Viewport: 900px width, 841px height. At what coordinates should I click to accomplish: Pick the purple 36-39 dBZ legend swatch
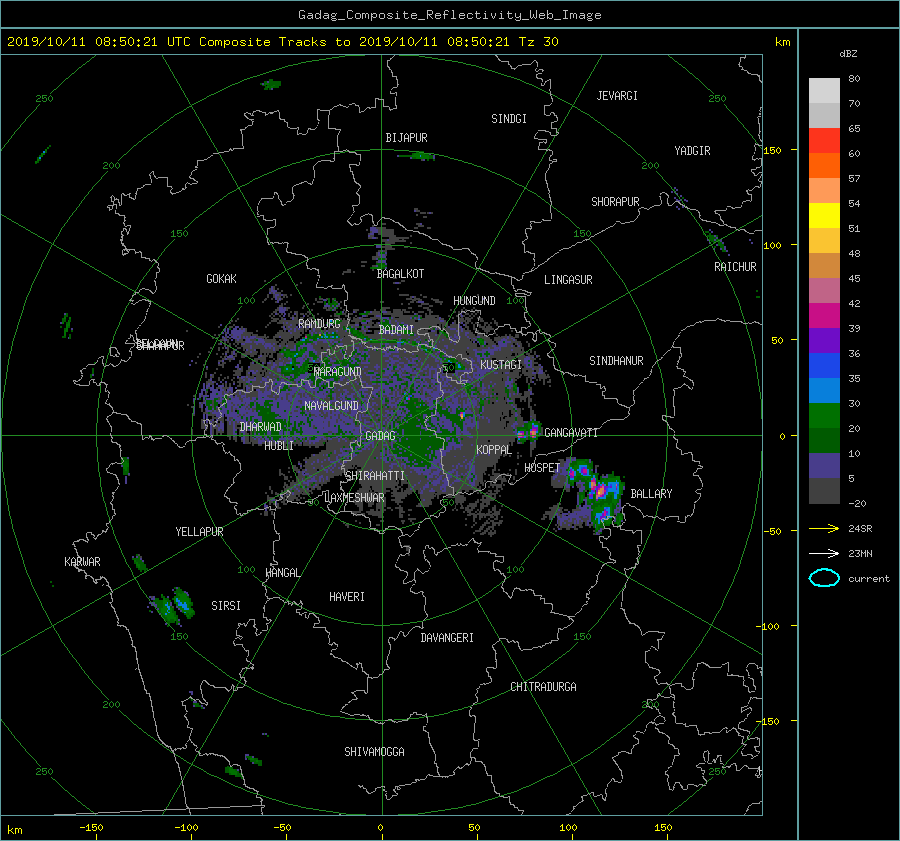[x=824, y=340]
